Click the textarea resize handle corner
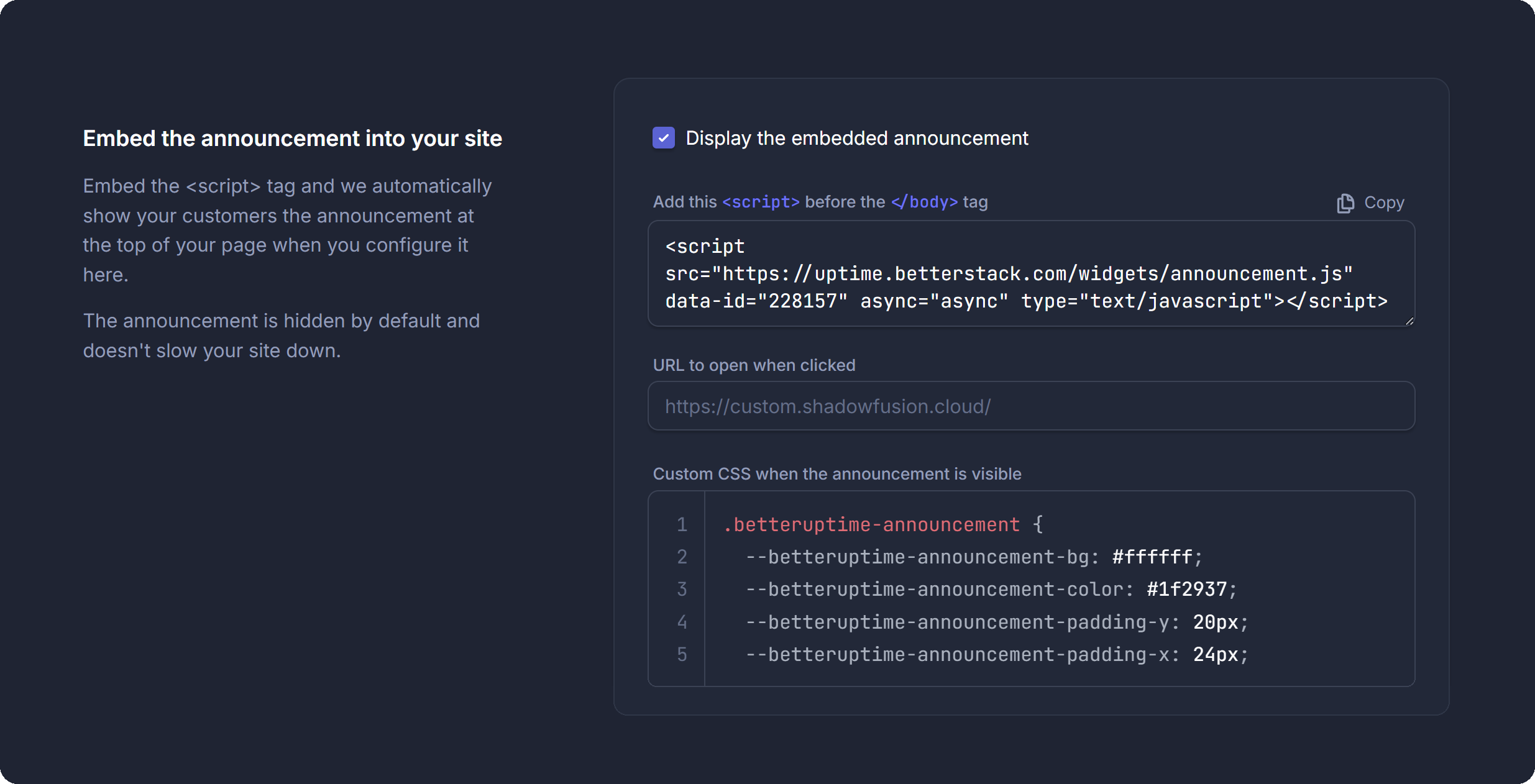This screenshot has width=1535, height=784. [x=1409, y=321]
